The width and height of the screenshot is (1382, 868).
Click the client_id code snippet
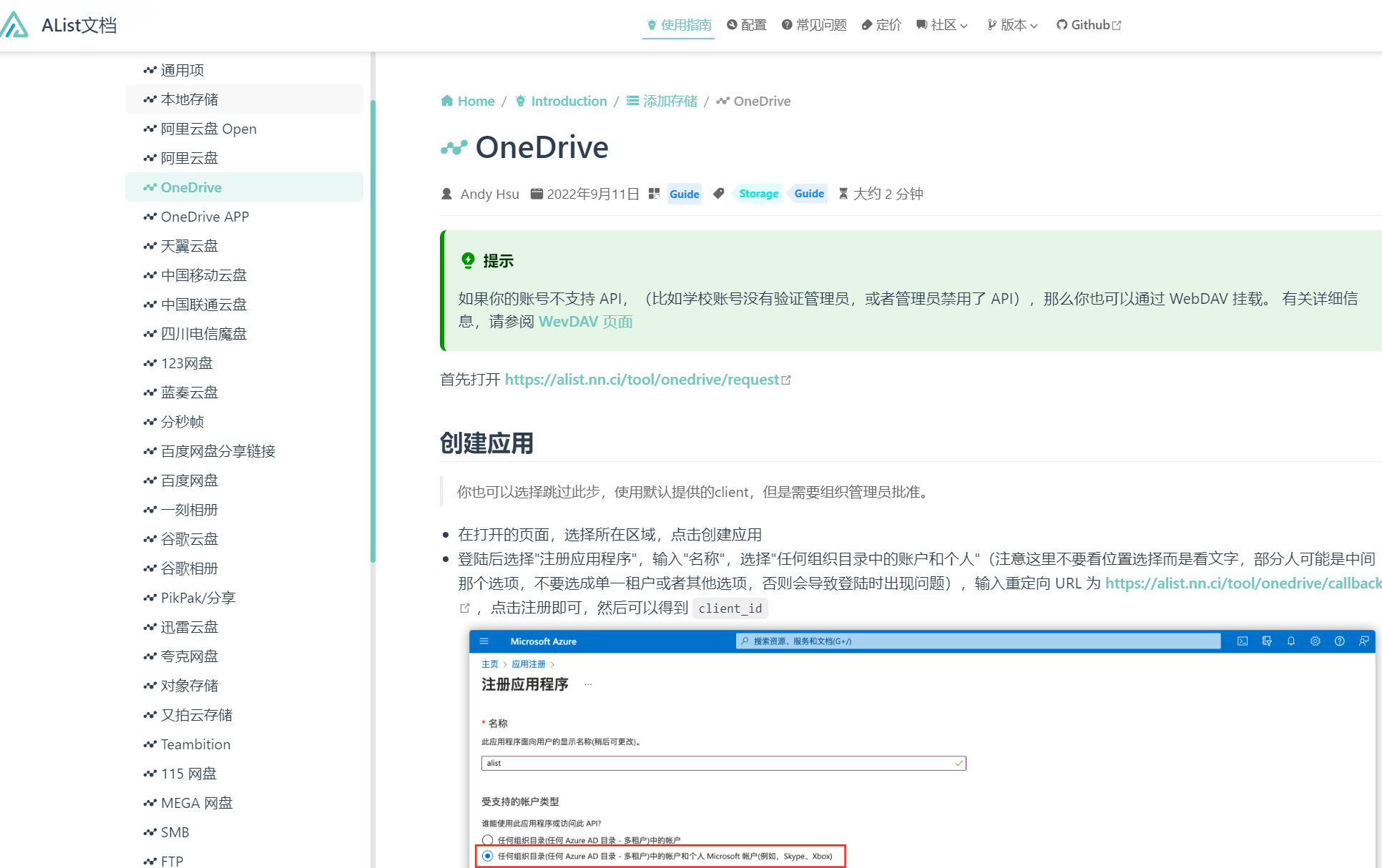click(x=730, y=608)
